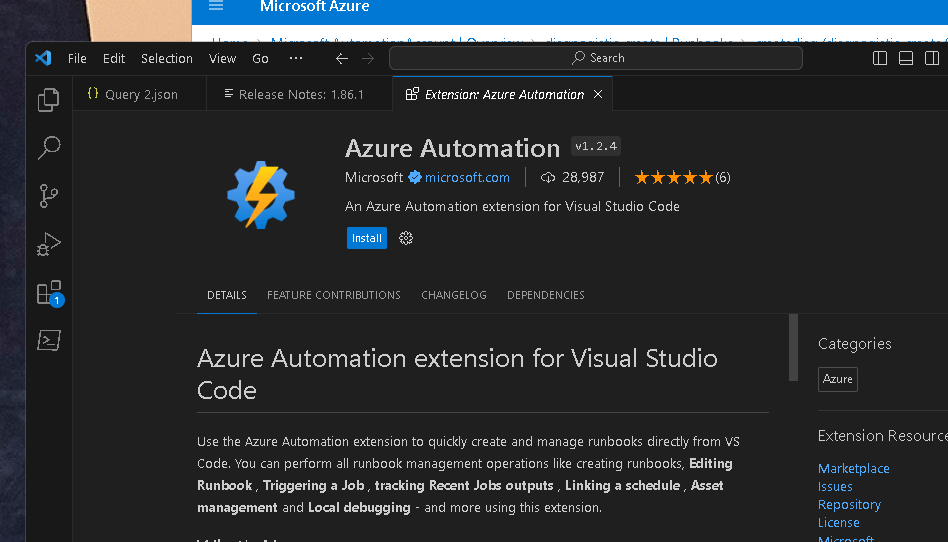
Task: Click the Microsoft Azure title in the portal
Action: pos(314,6)
